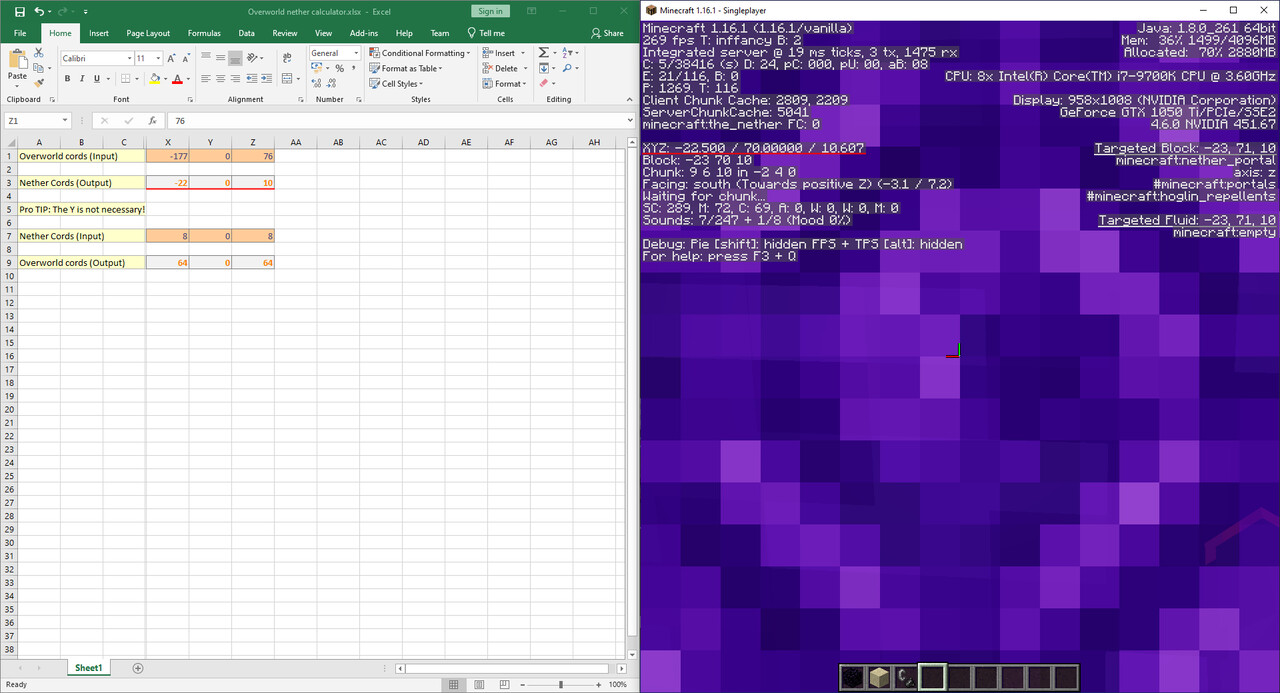Decrease the cell indent
This screenshot has width=1280, height=693.
click(254, 78)
